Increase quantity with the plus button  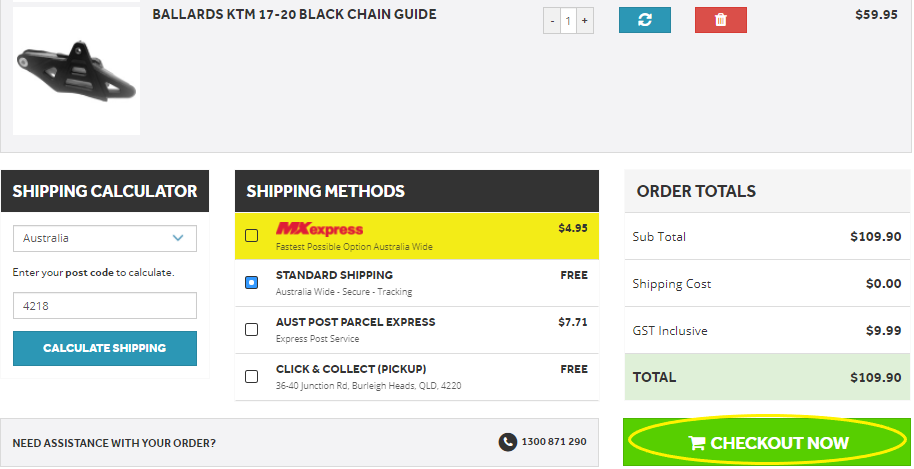click(x=585, y=22)
